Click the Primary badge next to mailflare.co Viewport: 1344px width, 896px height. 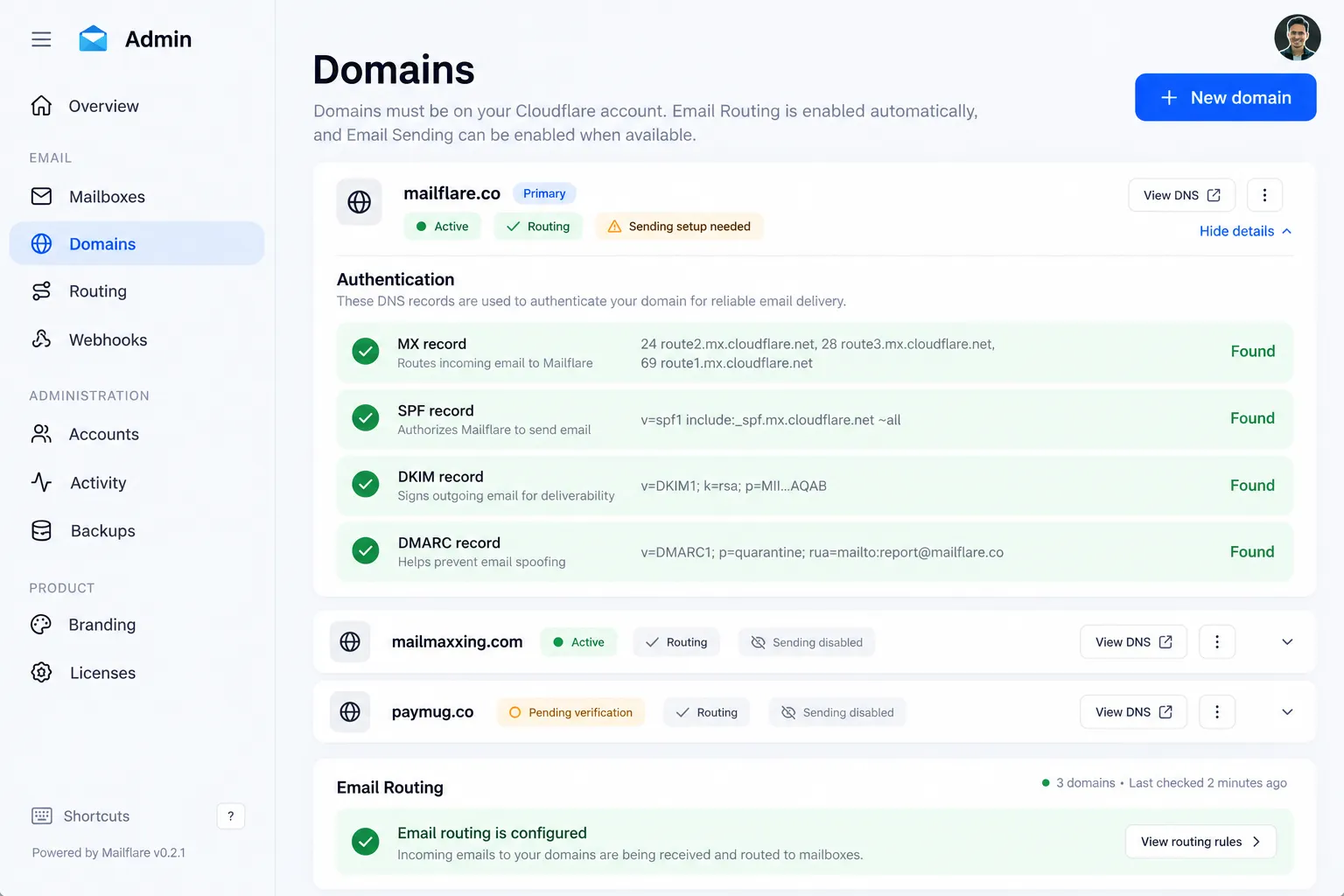point(544,193)
